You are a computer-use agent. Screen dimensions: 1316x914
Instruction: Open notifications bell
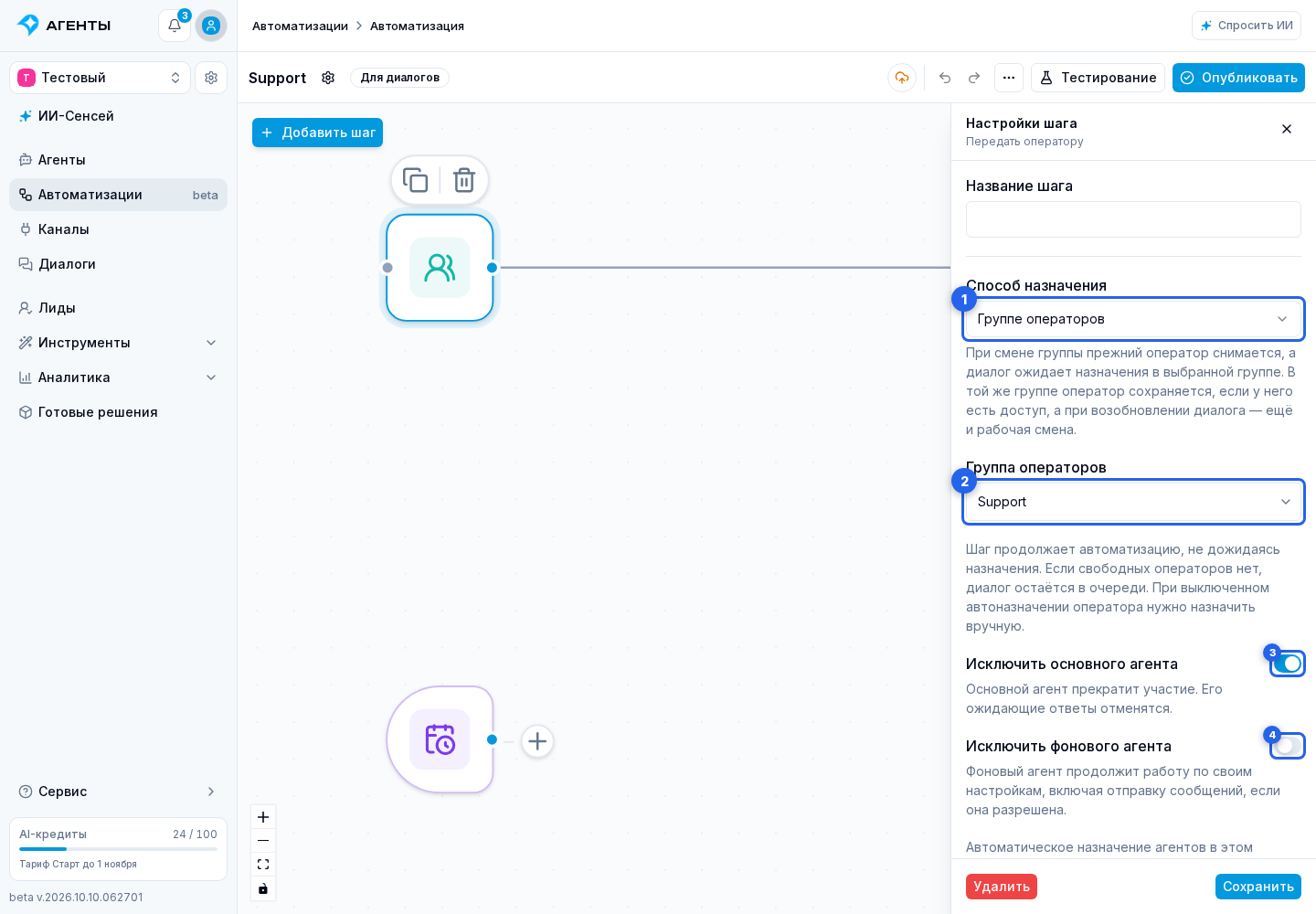point(175,26)
